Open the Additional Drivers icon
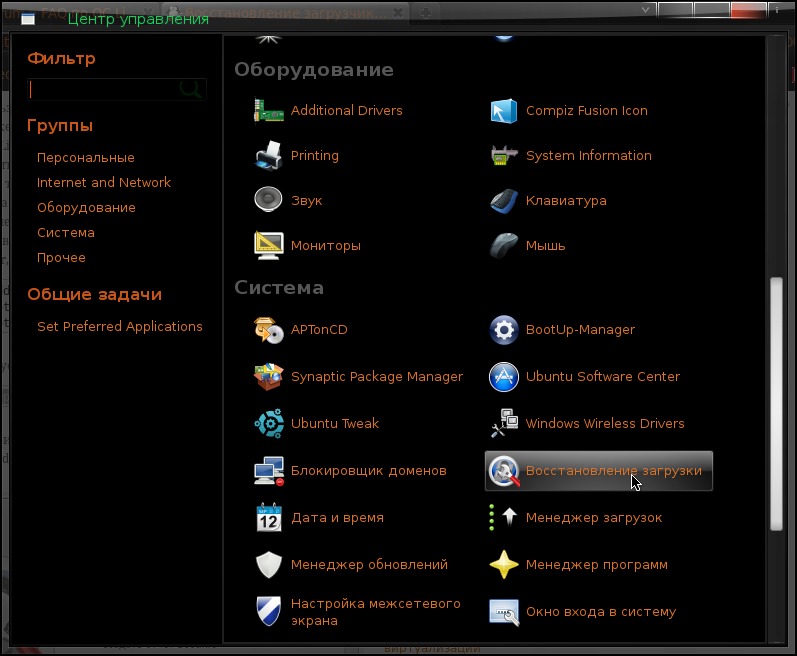Viewport: 797px width, 656px height. (x=268, y=111)
